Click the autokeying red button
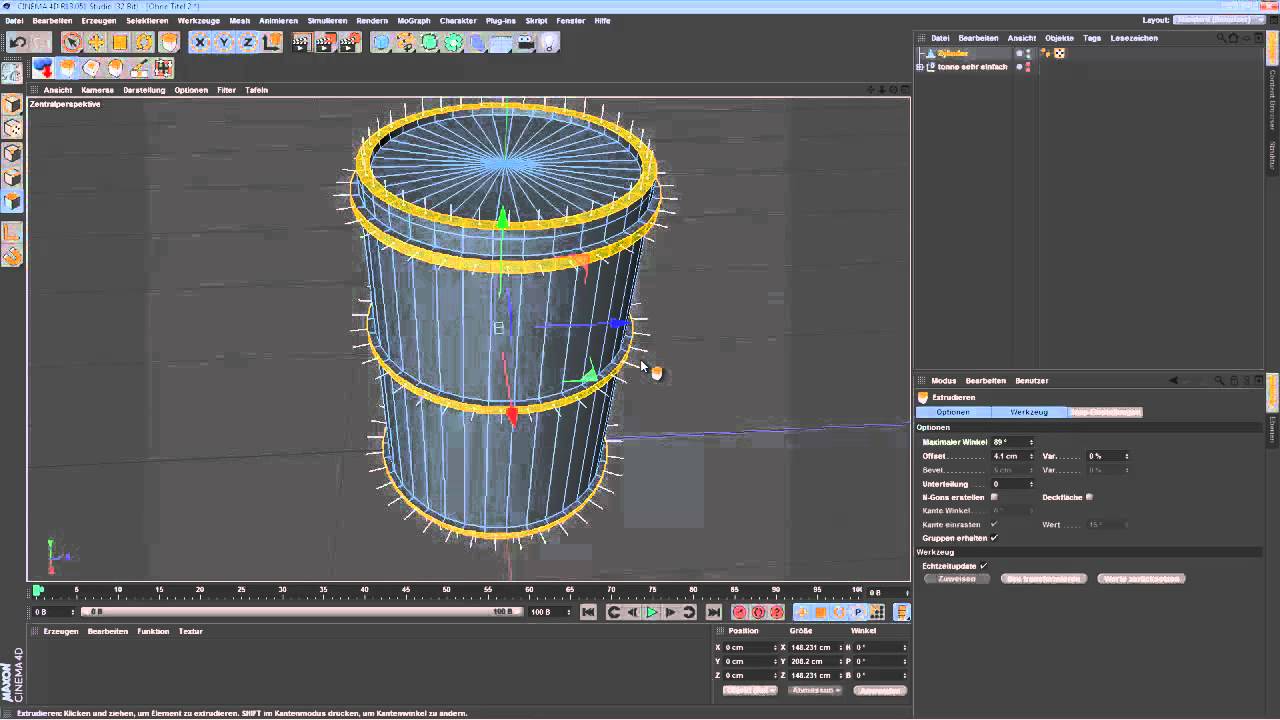Image resolution: width=1280 pixels, height=720 pixels. coord(758,612)
